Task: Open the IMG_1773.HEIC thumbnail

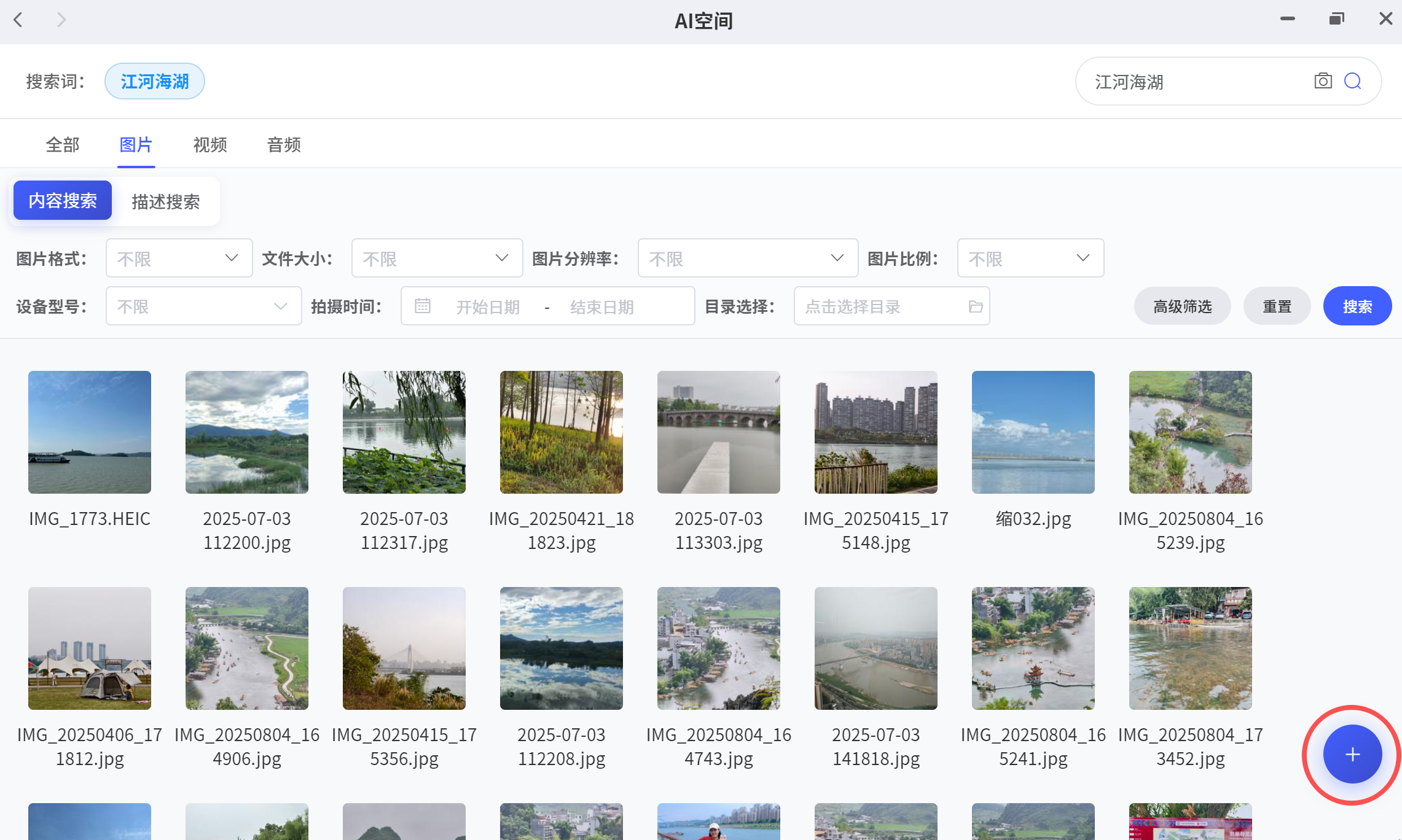Action: 90,432
